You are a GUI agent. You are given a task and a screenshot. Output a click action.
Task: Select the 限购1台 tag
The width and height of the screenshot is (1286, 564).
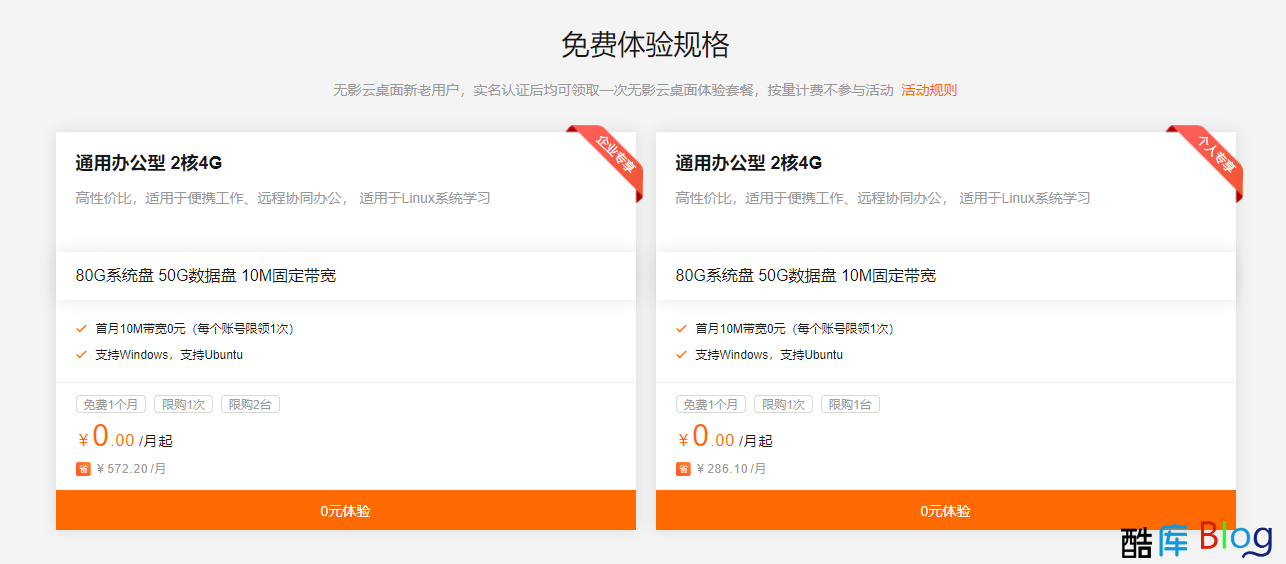(850, 405)
